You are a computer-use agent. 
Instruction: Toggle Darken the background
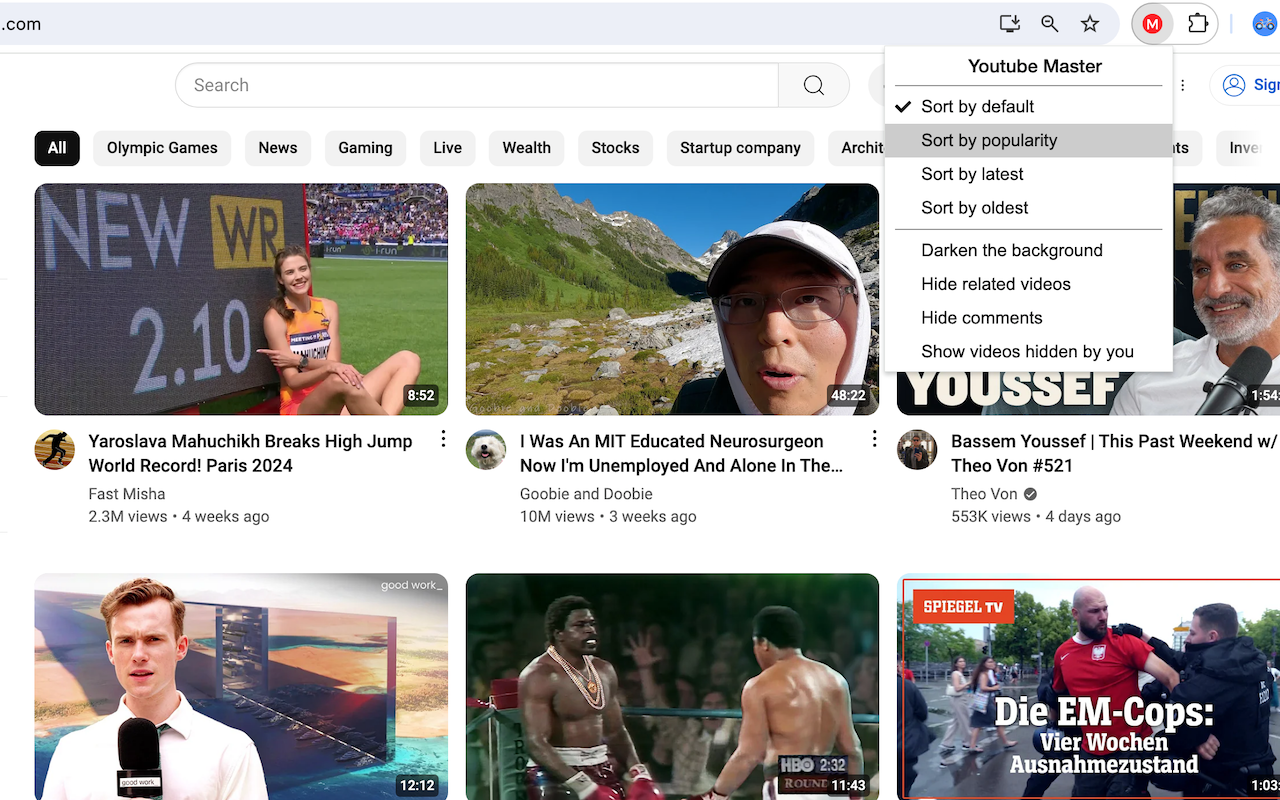(x=1028, y=251)
